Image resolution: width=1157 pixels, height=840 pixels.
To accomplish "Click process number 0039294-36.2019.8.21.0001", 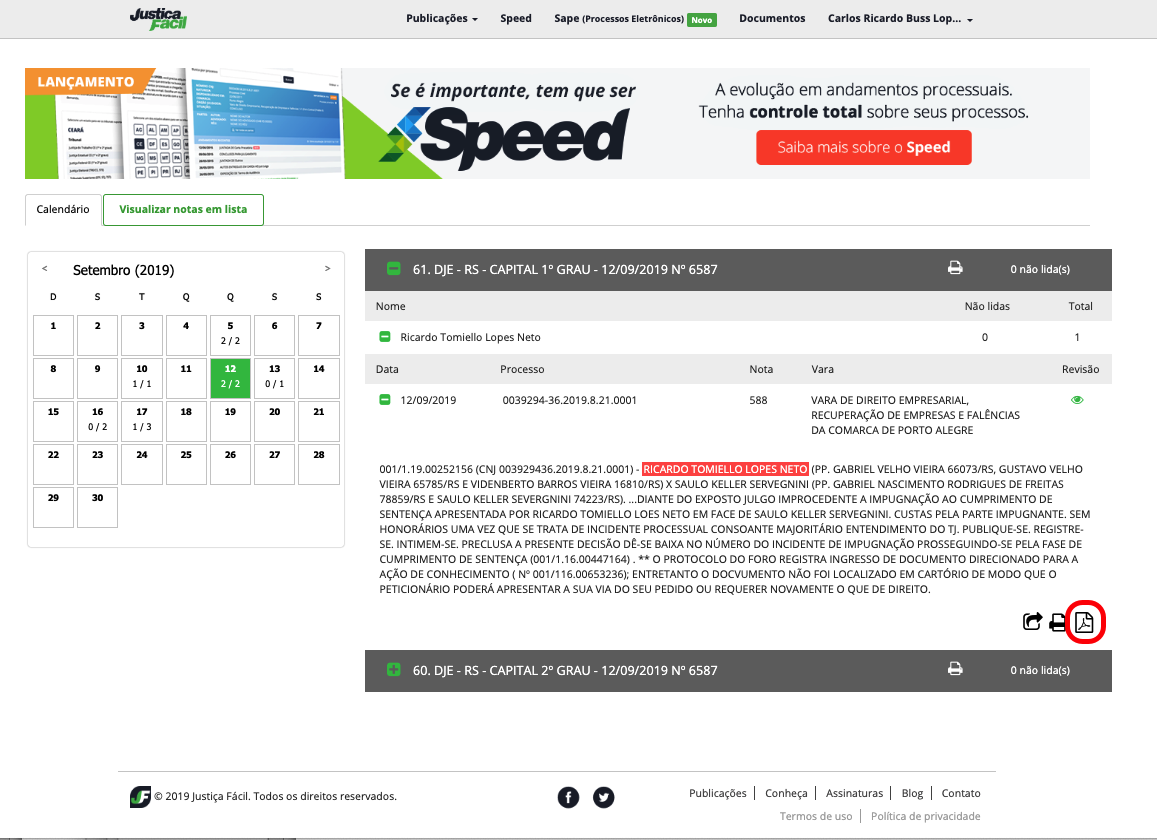I will coord(569,400).
